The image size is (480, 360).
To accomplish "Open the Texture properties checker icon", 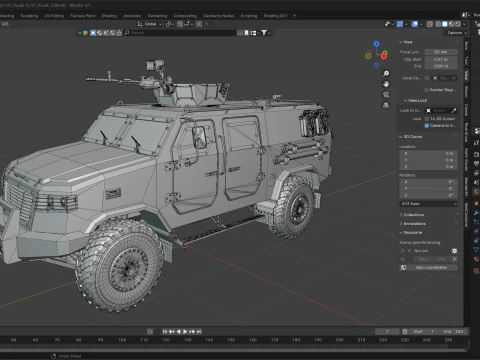I will [x=476, y=270].
